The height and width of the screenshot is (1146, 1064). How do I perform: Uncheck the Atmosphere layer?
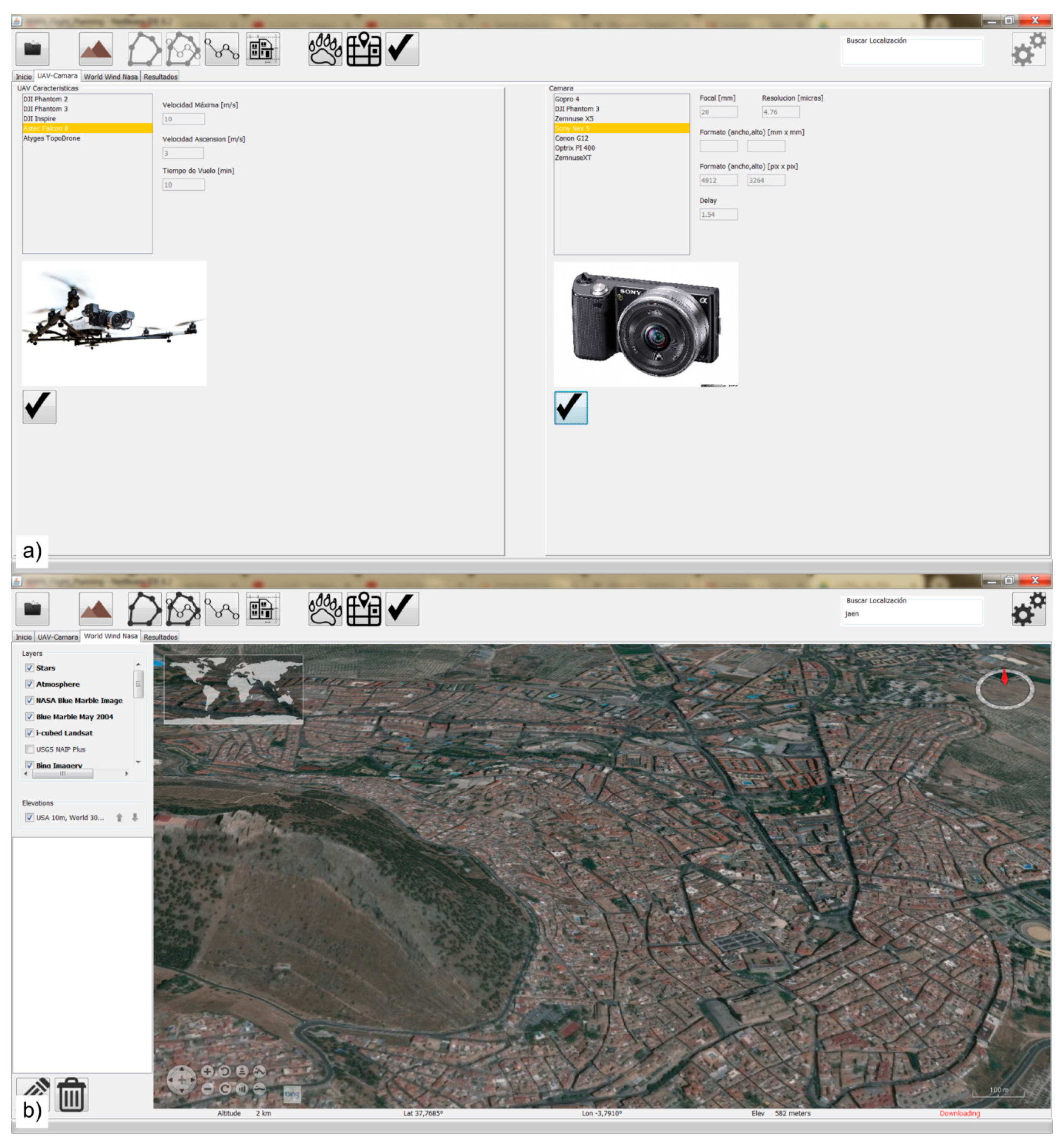pos(29,684)
